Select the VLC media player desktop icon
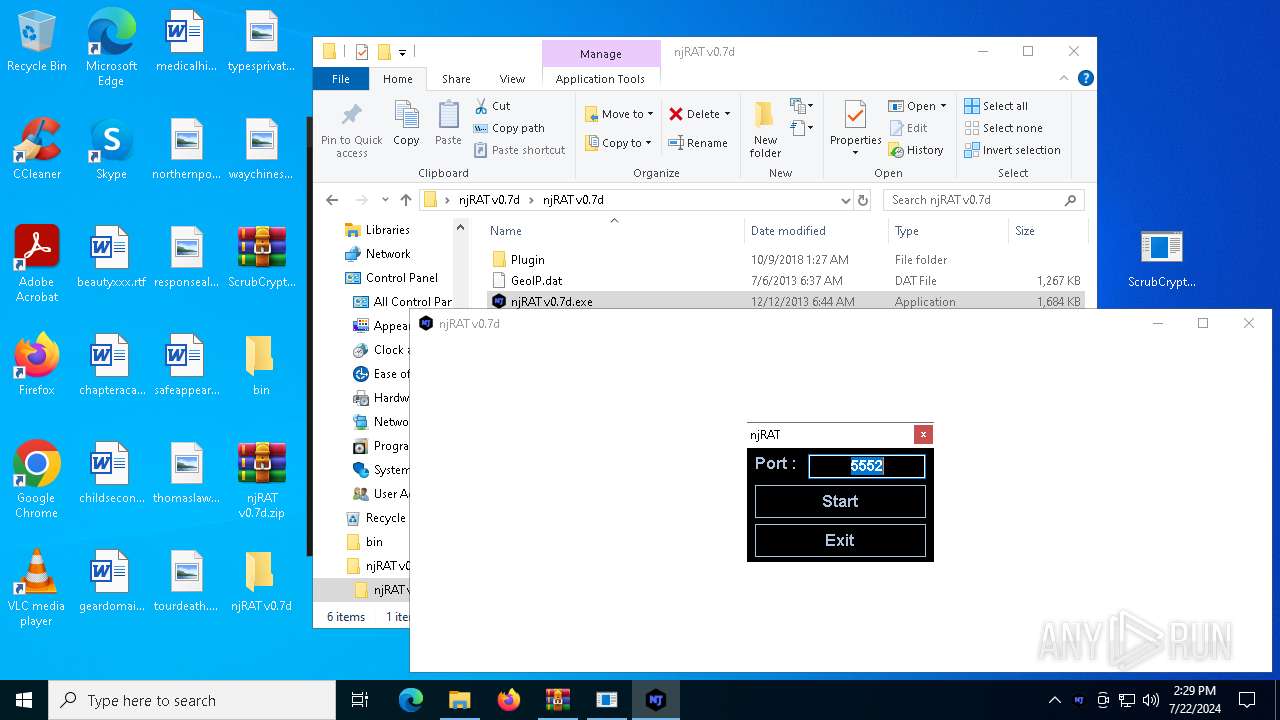Image resolution: width=1280 pixels, height=720 pixels. (x=37, y=588)
